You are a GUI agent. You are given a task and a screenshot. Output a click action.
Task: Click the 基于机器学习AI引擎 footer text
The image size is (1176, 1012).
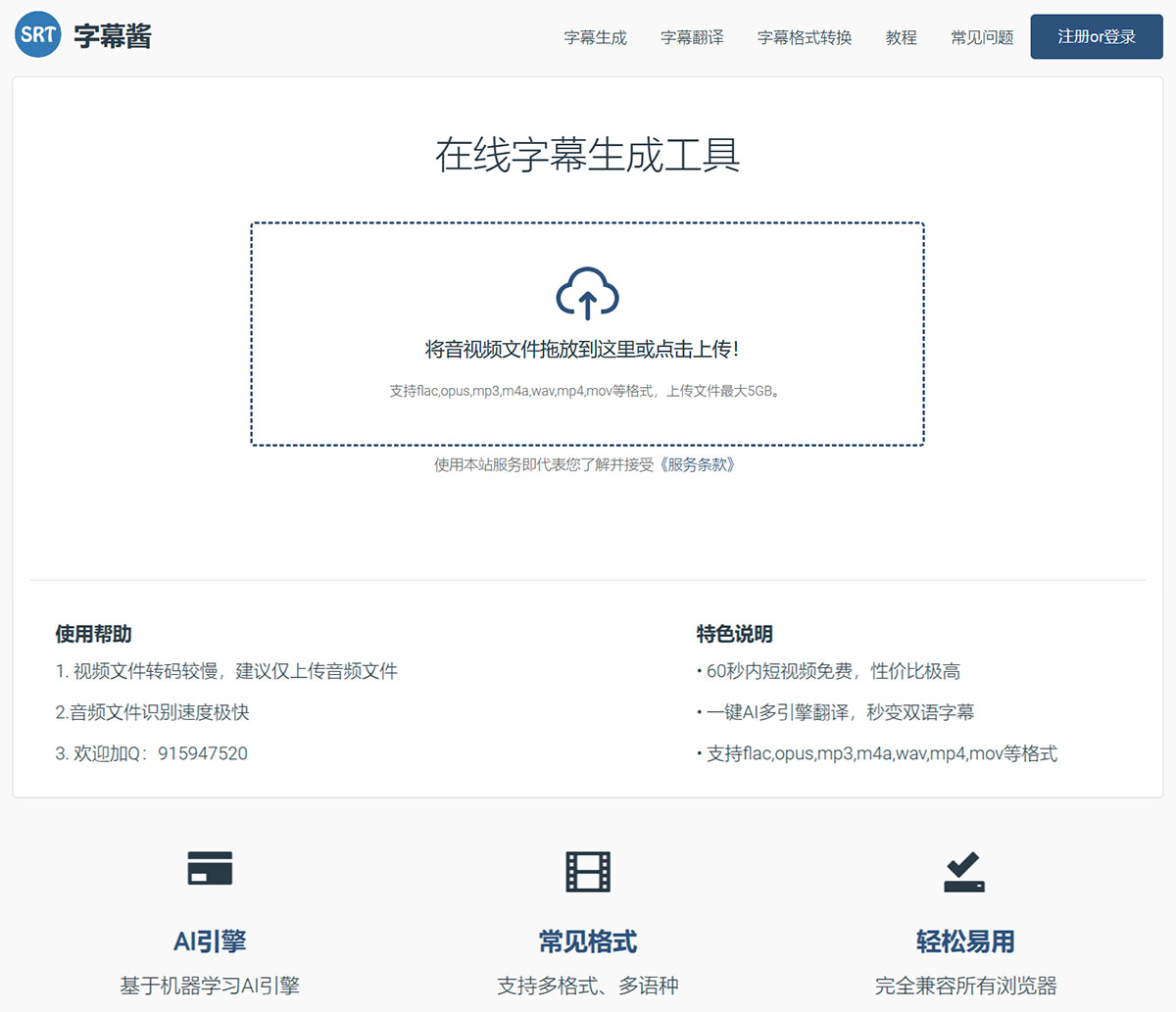[209, 985]
